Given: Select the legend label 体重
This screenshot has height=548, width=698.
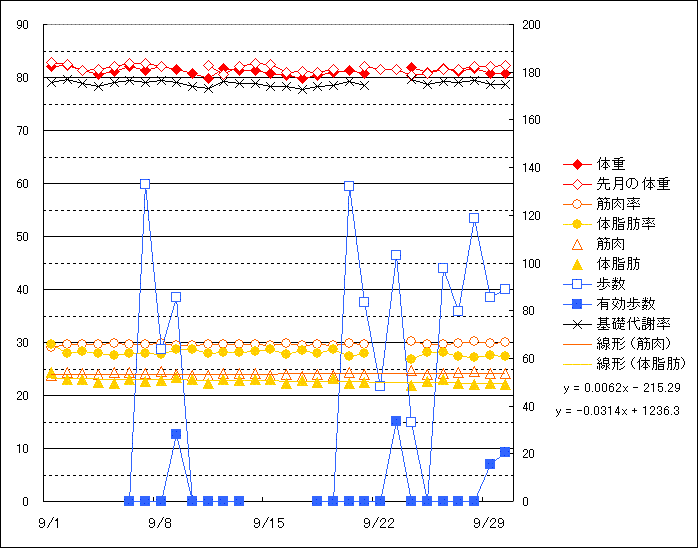Looking at the screenshot, I should click(x=611, y=164).
